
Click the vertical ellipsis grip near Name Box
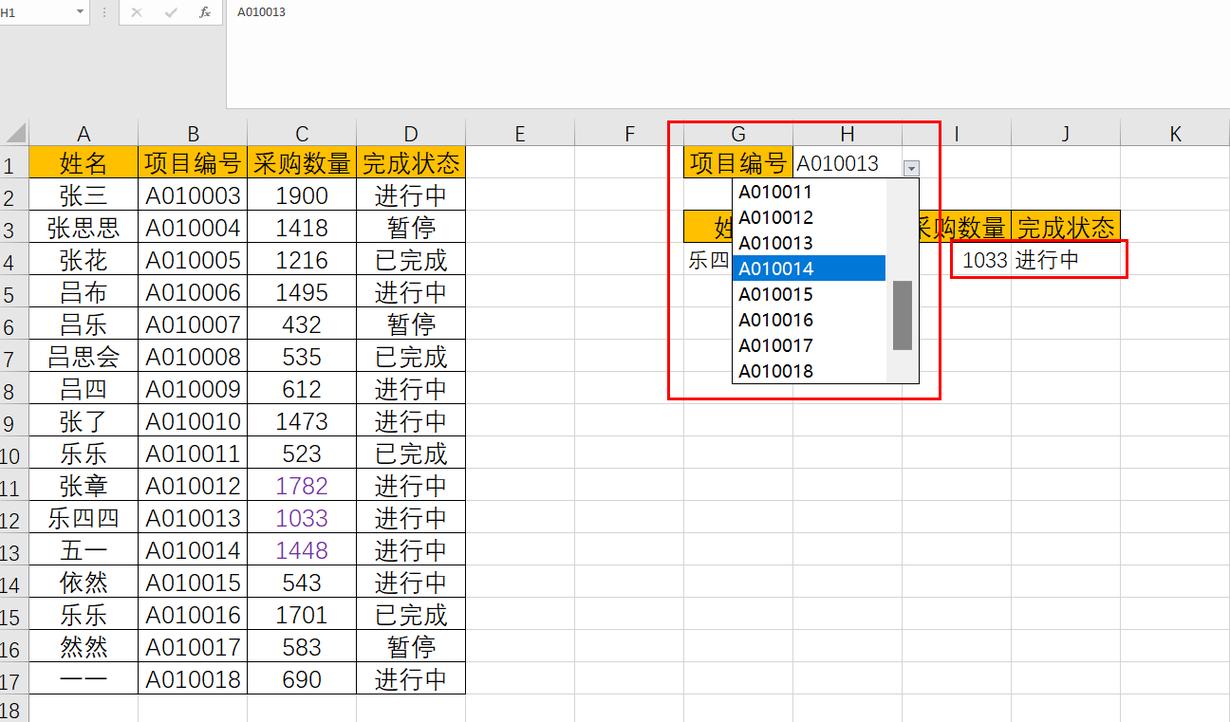click(104, 13)
